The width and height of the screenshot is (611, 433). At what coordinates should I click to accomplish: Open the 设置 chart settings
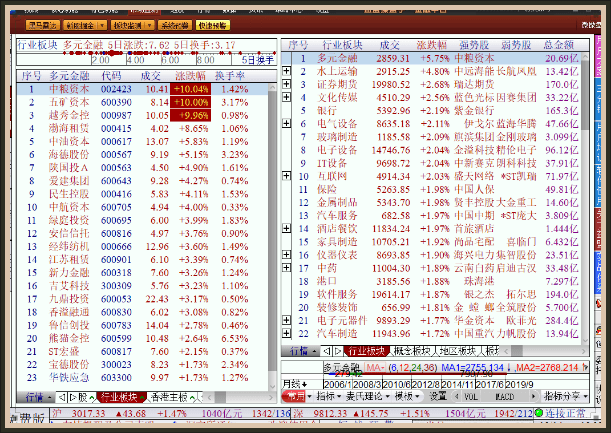(x=438, y=396)
